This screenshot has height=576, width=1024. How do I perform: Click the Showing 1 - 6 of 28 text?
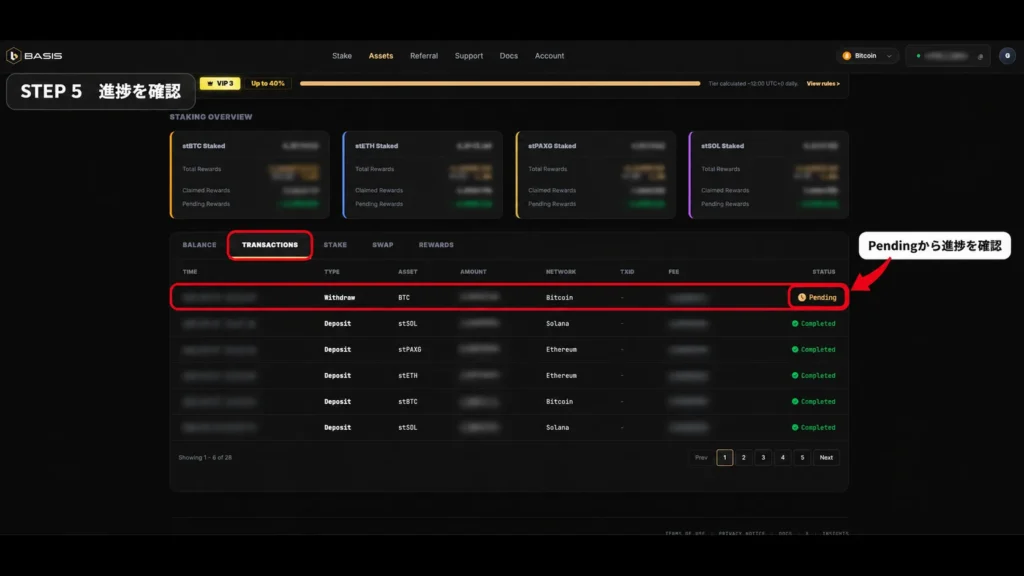[205, 458]
